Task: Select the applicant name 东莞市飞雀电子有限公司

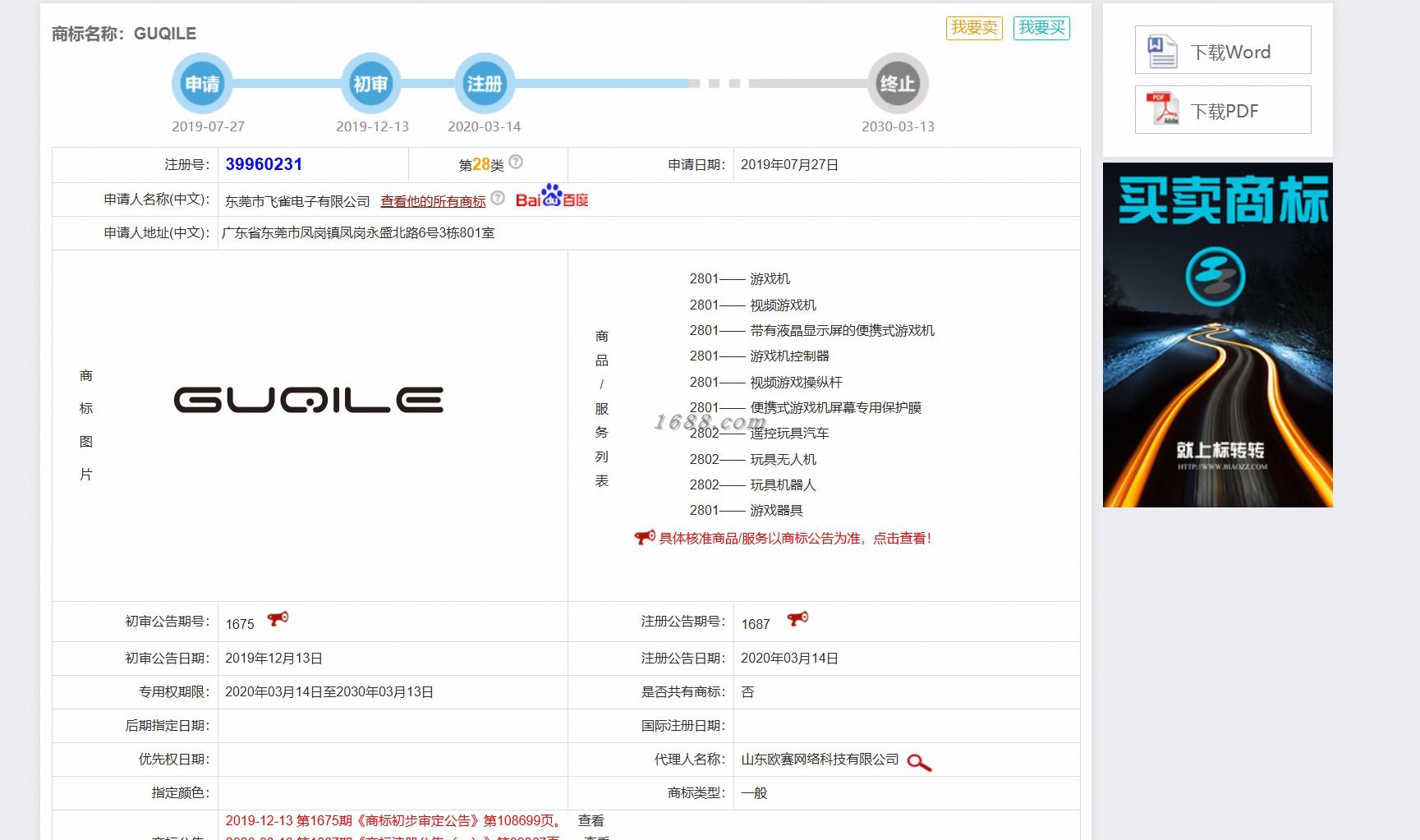Action: (x=297, y=202)
